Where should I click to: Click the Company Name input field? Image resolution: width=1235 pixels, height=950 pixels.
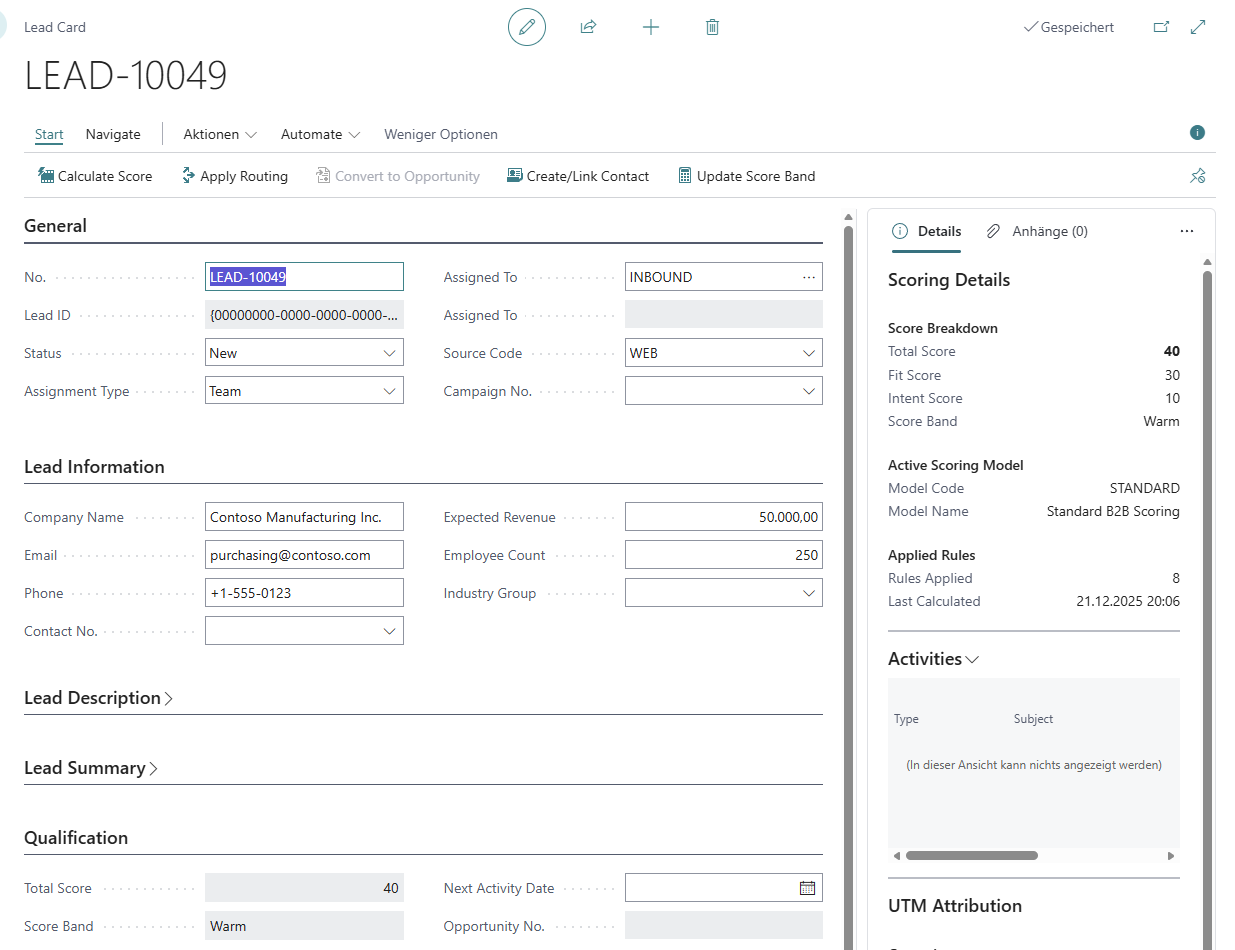(x=304, y=517)
